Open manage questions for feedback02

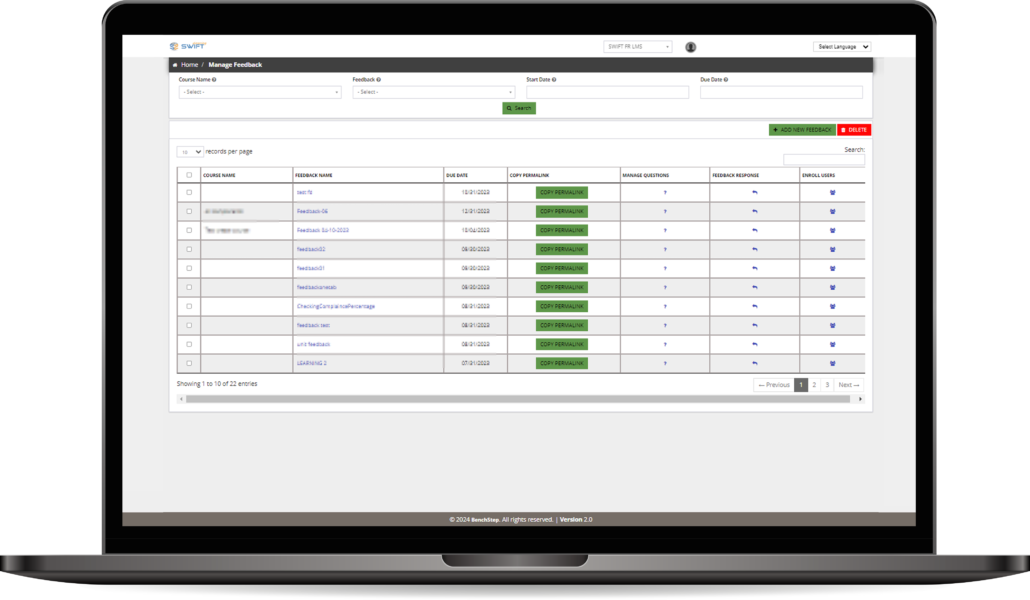[x=665, y=250]
